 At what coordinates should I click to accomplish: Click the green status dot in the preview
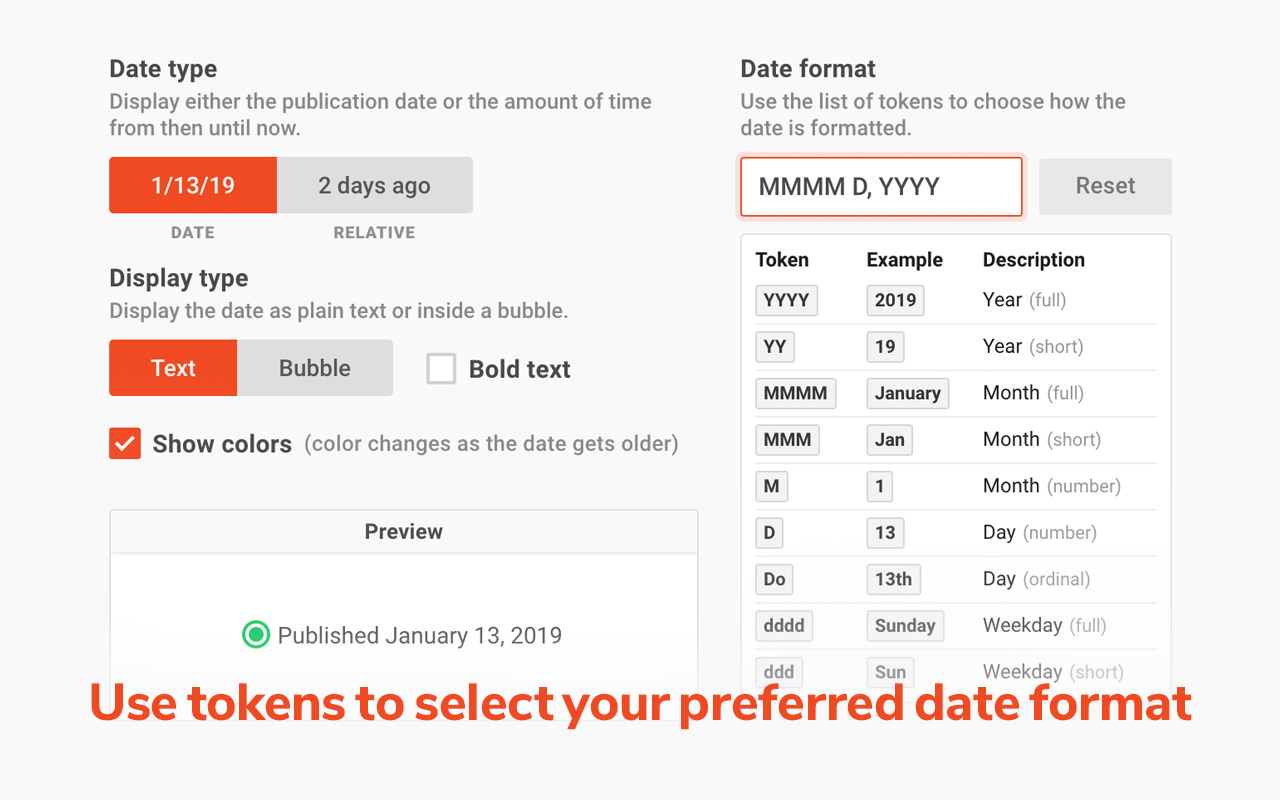coord(255,635)
